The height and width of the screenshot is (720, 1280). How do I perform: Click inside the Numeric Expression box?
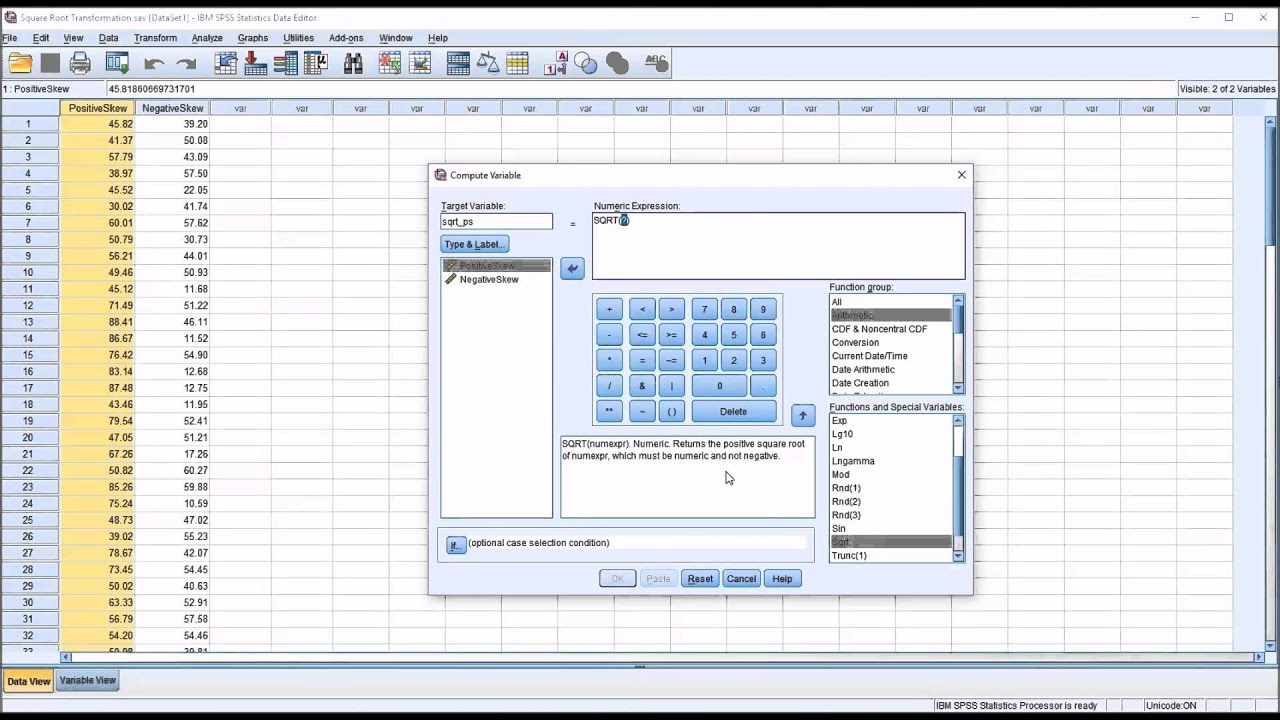778,246
